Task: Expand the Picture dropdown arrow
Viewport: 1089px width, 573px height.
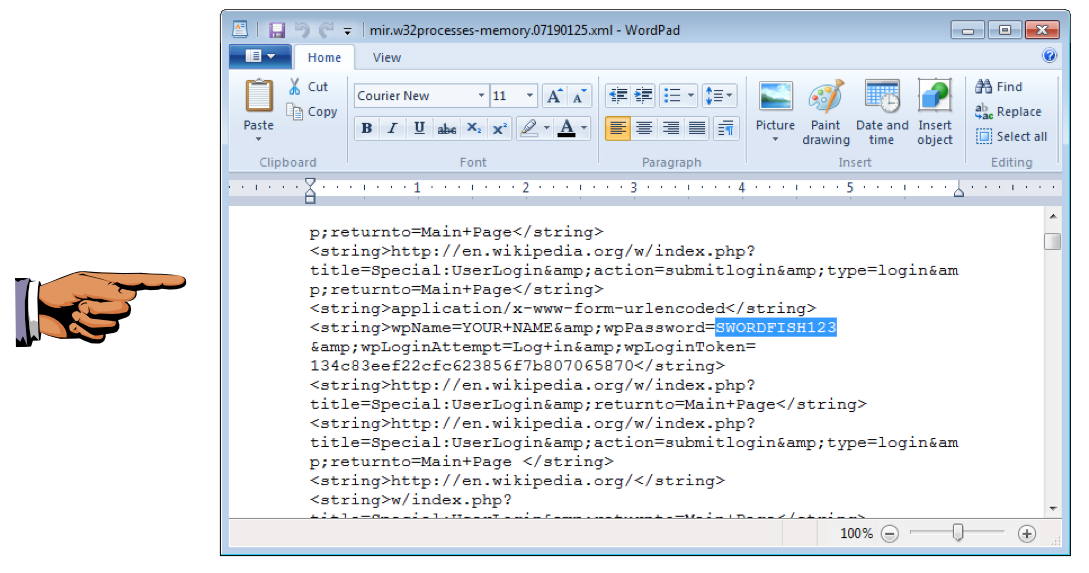Action: [775, 139]
